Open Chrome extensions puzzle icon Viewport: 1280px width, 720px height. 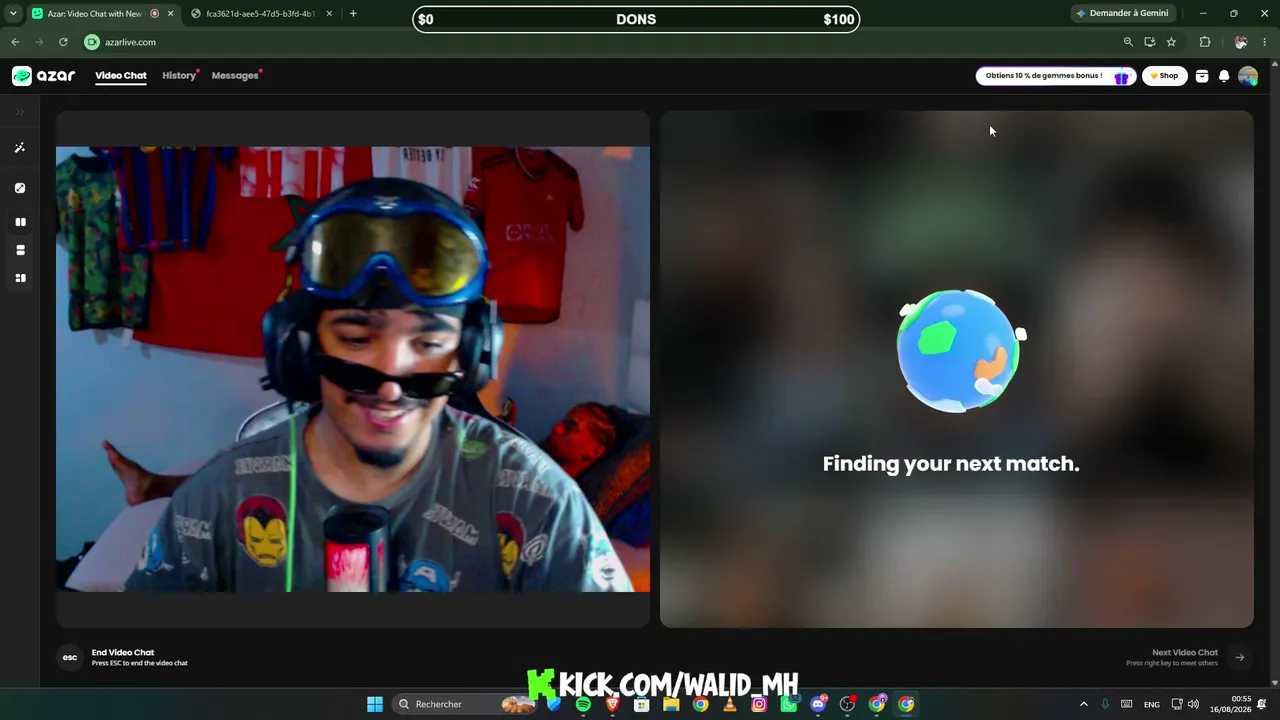tap(1205, 42)
